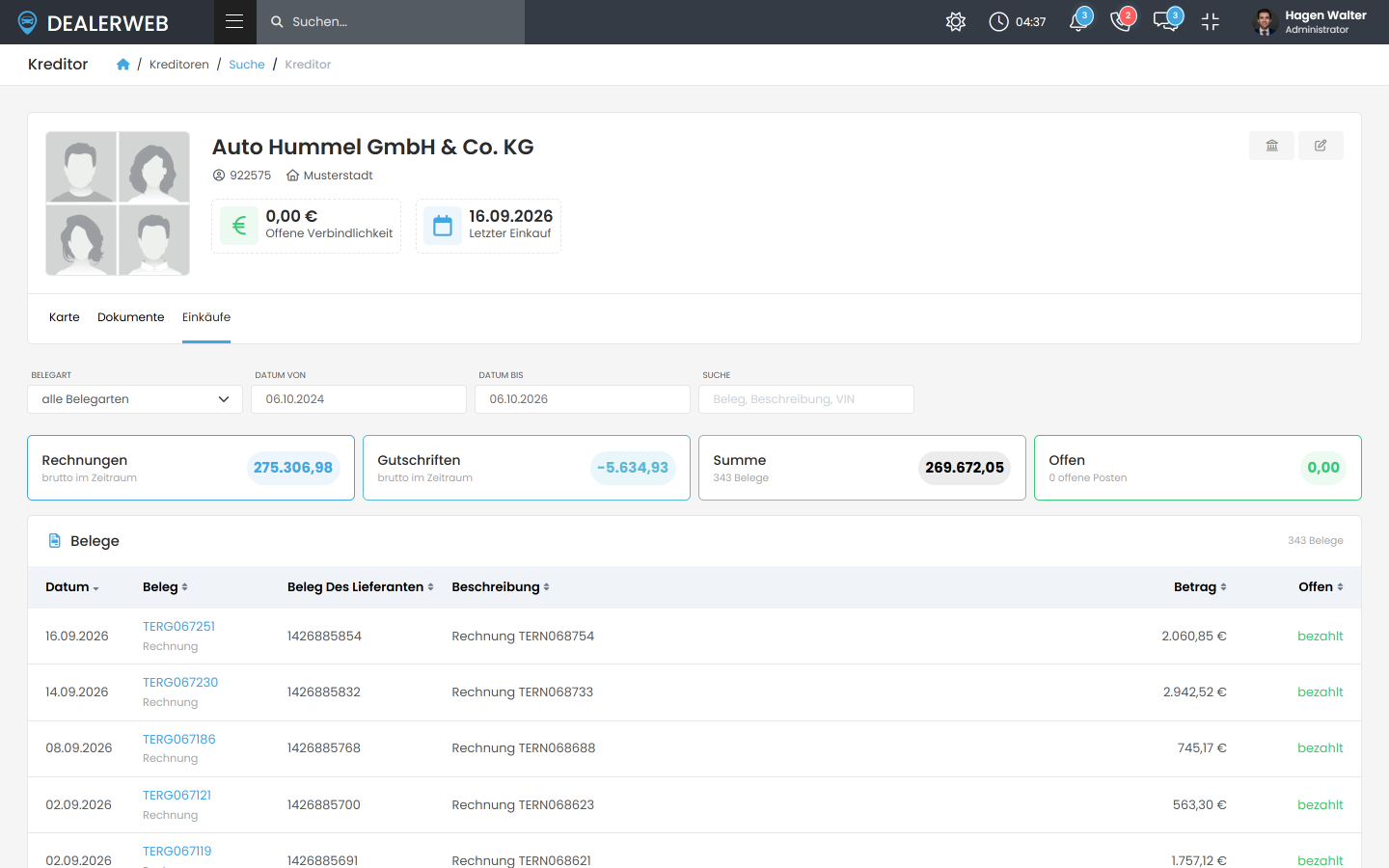Open the notifications bell
This screenshot has width=1389, height=868.
click(x=1079, y=21)
